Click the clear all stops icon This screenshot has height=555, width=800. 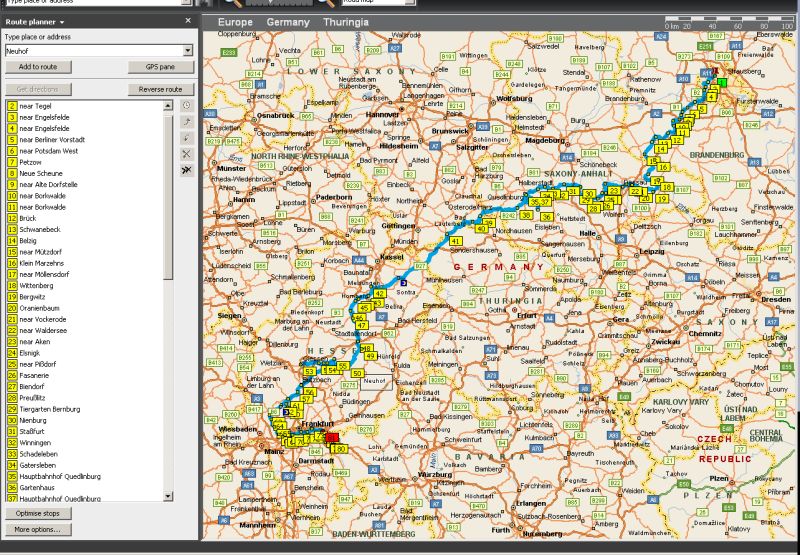[186, 171]
